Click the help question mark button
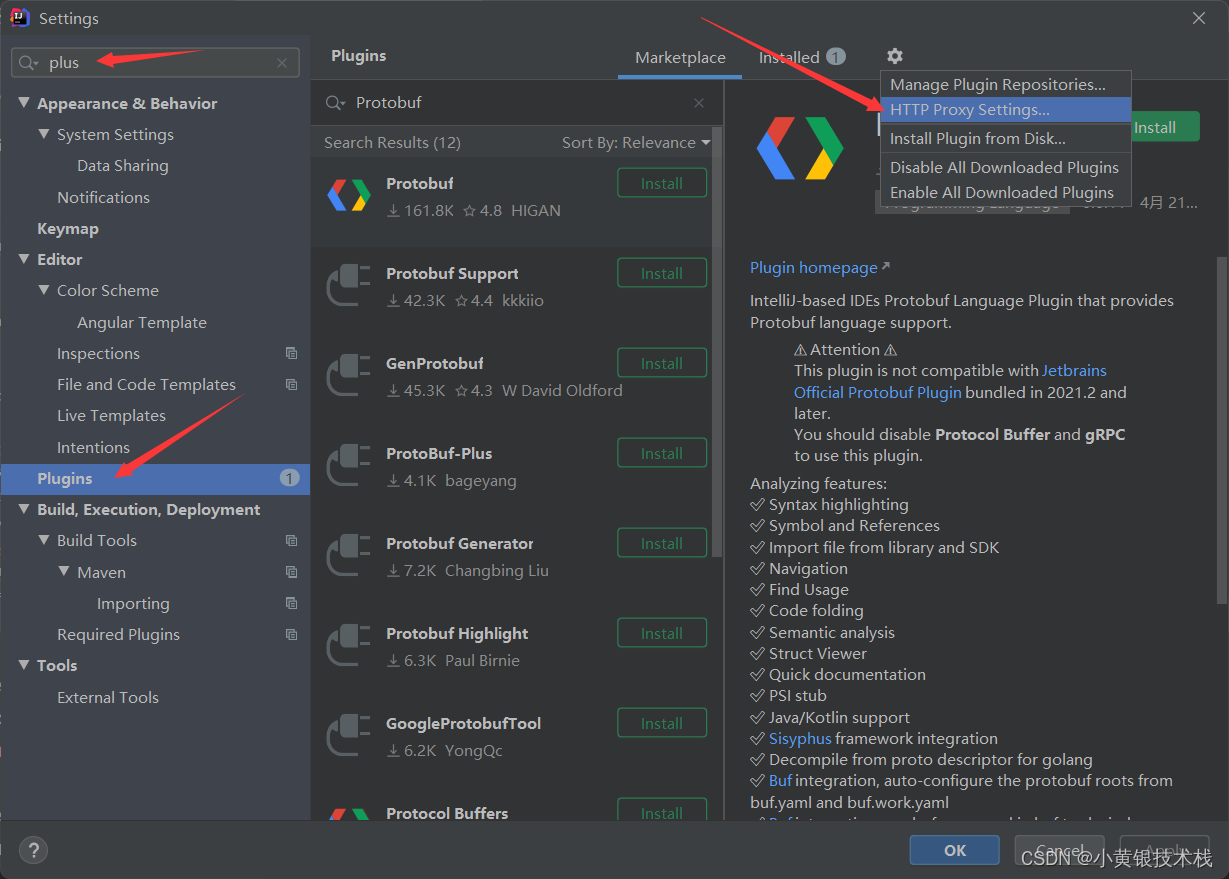This screenshot has height=879, width=1229. point(33,851)
